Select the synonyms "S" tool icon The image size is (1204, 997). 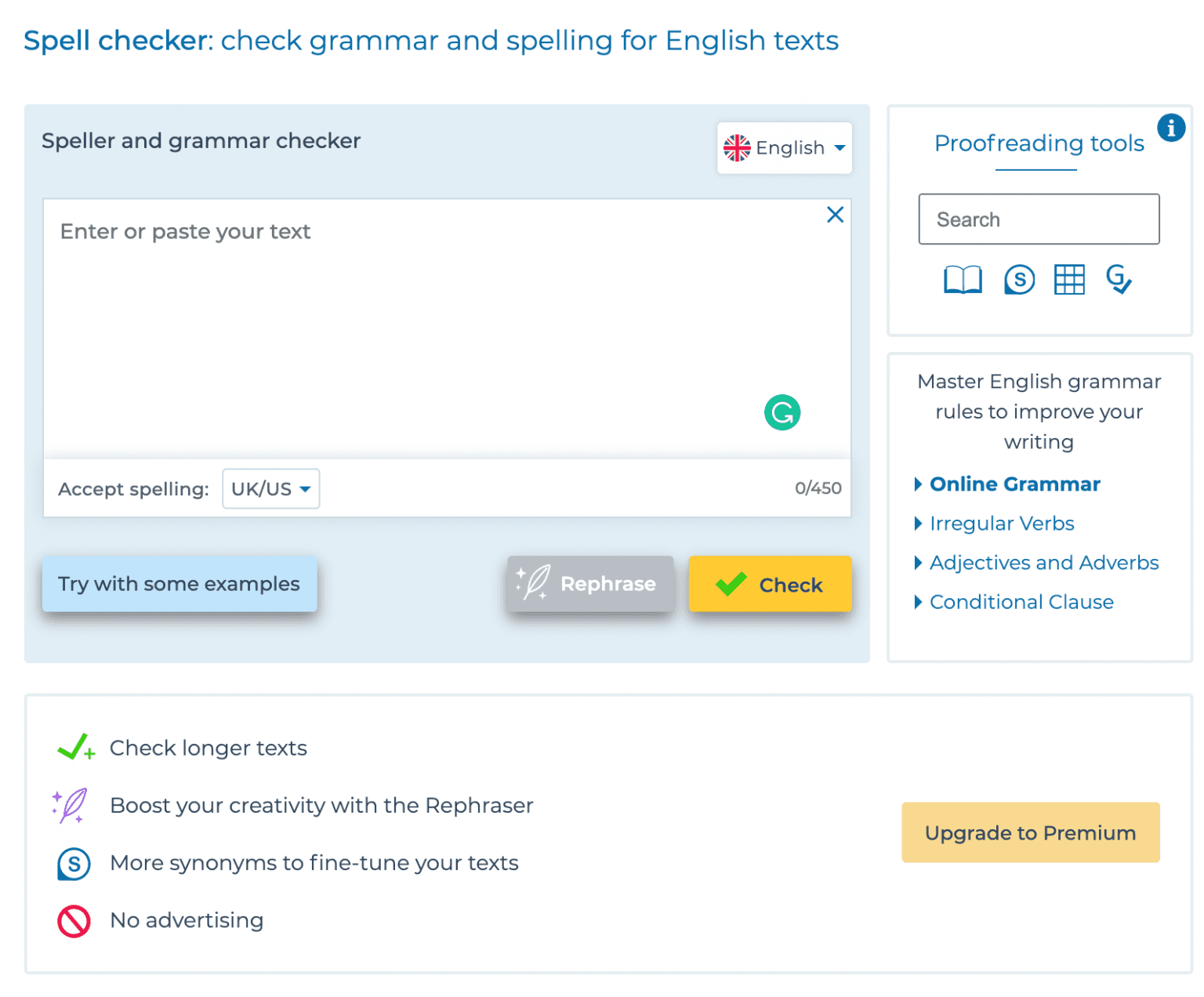(1019, 280)
